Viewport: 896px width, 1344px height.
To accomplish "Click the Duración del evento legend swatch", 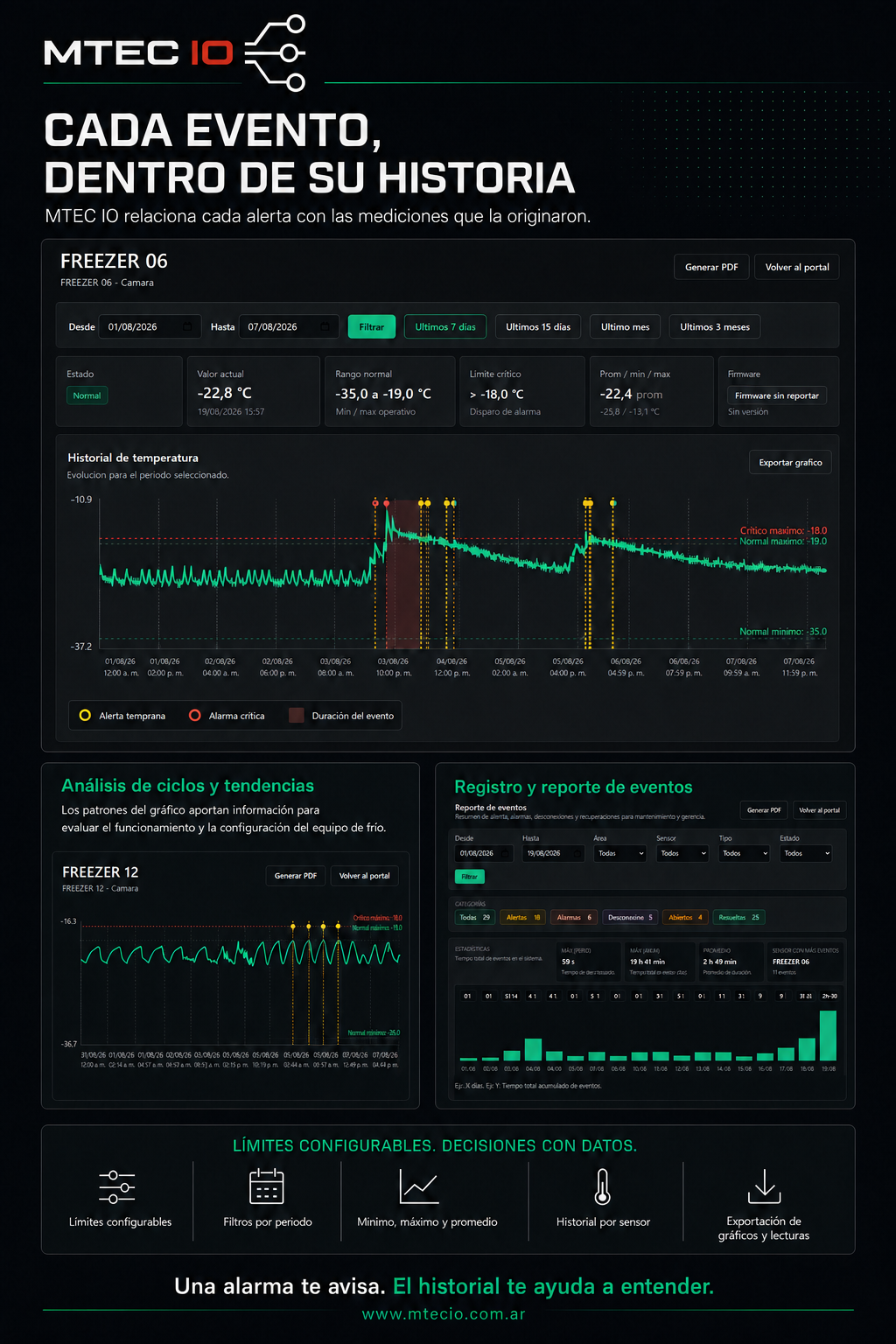I will (297, 715).
